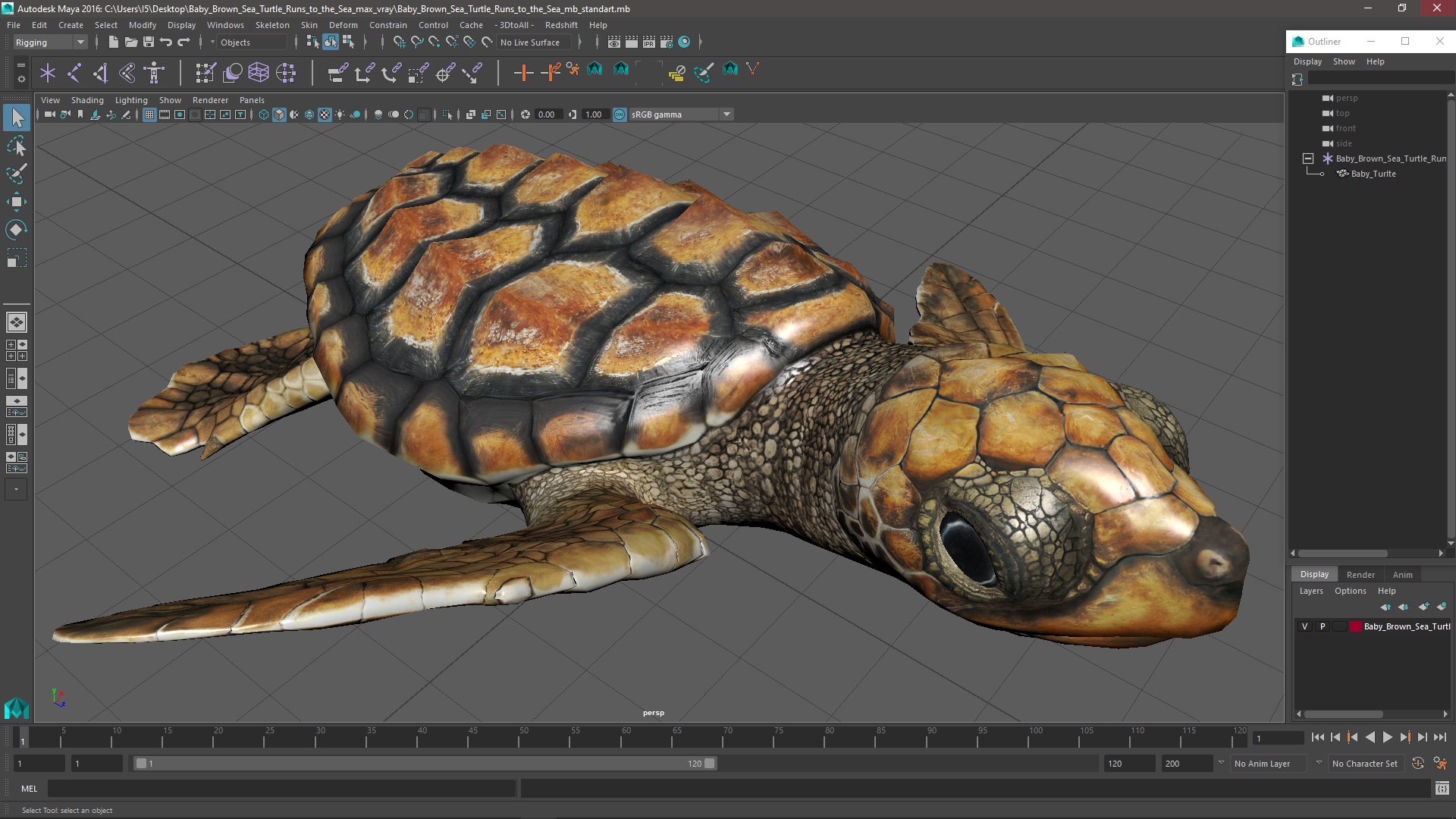Click the orange locator plus shelf icon

click(523, 73)
